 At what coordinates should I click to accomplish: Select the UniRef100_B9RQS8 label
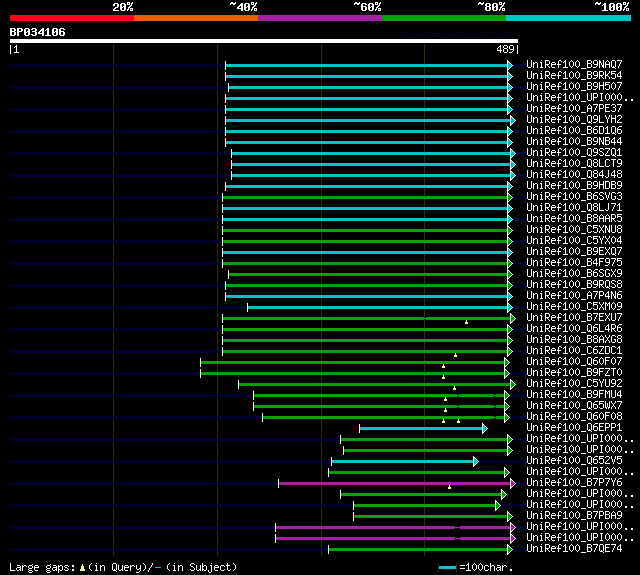[574, 285]
